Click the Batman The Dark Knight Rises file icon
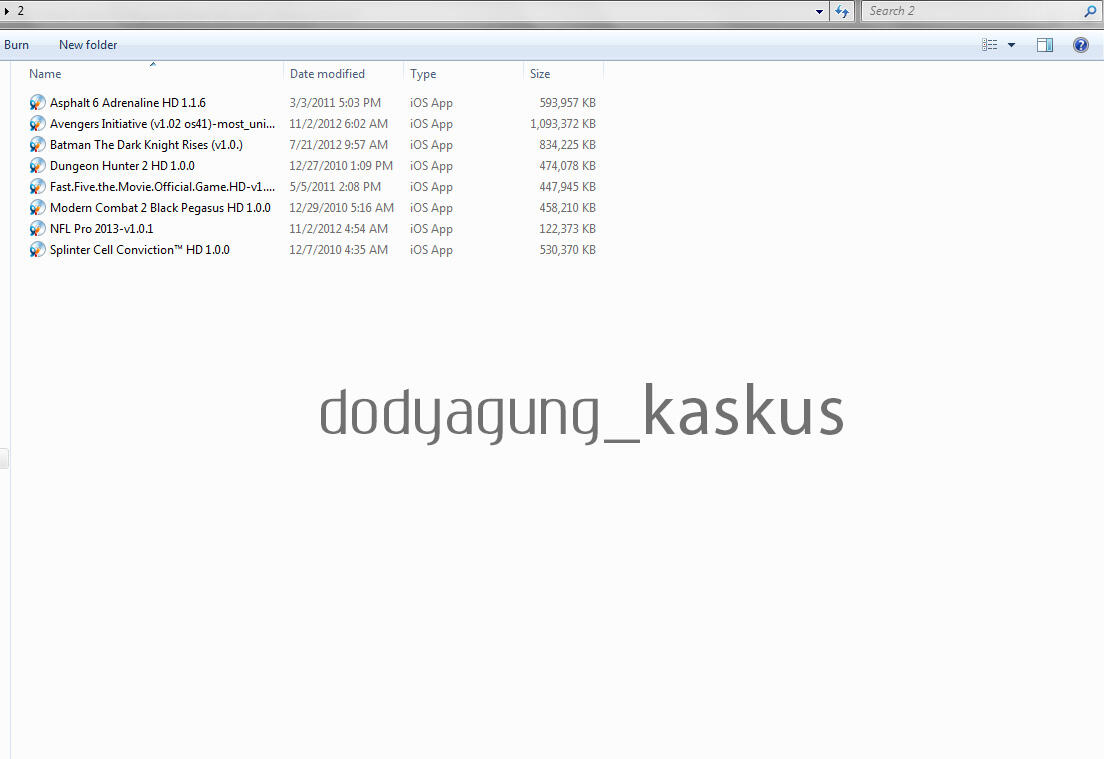 [37, 145]
